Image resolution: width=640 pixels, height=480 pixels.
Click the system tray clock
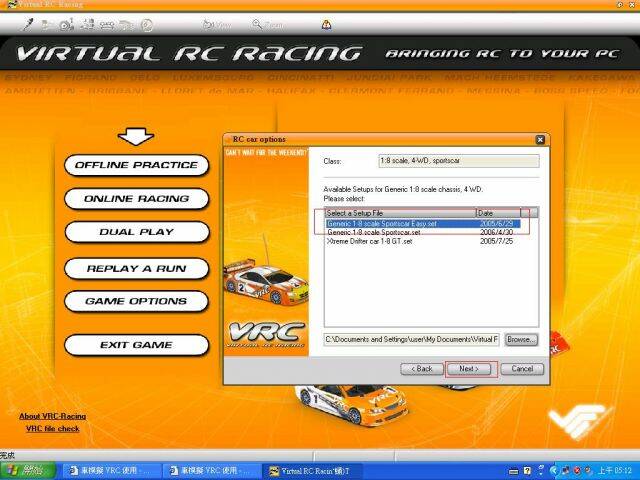[615, 471]
